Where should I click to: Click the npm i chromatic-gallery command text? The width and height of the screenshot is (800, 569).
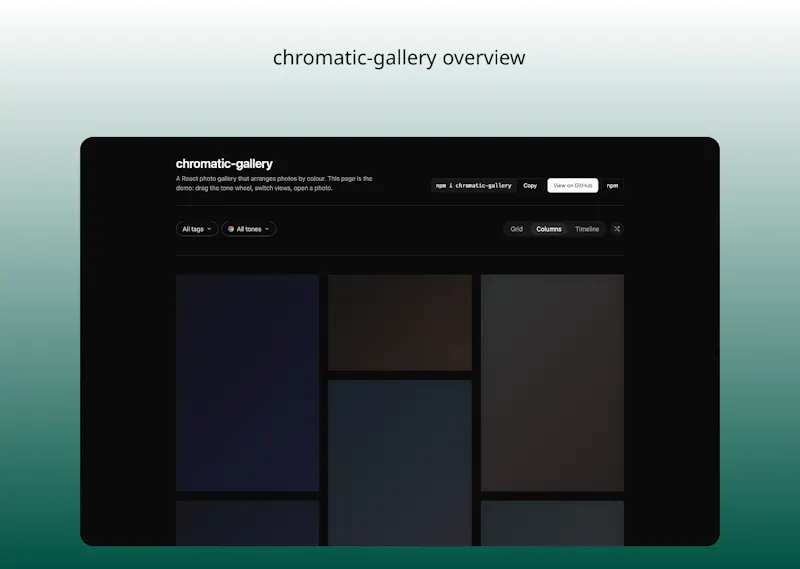473,186
